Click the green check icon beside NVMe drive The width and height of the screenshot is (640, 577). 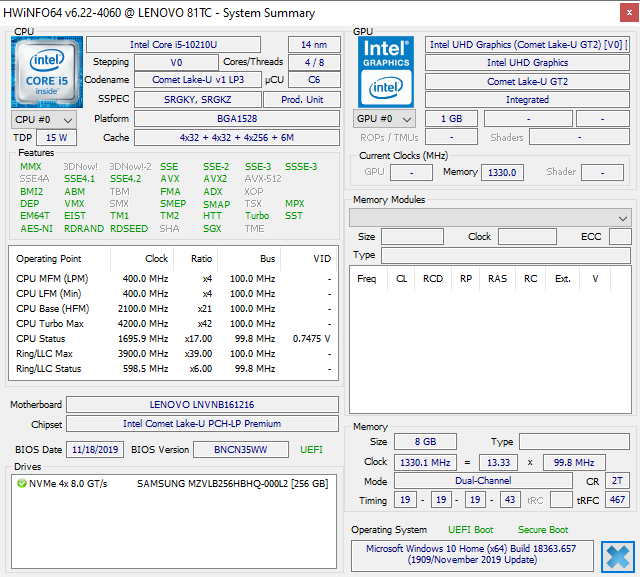click(x=21, y=484)
